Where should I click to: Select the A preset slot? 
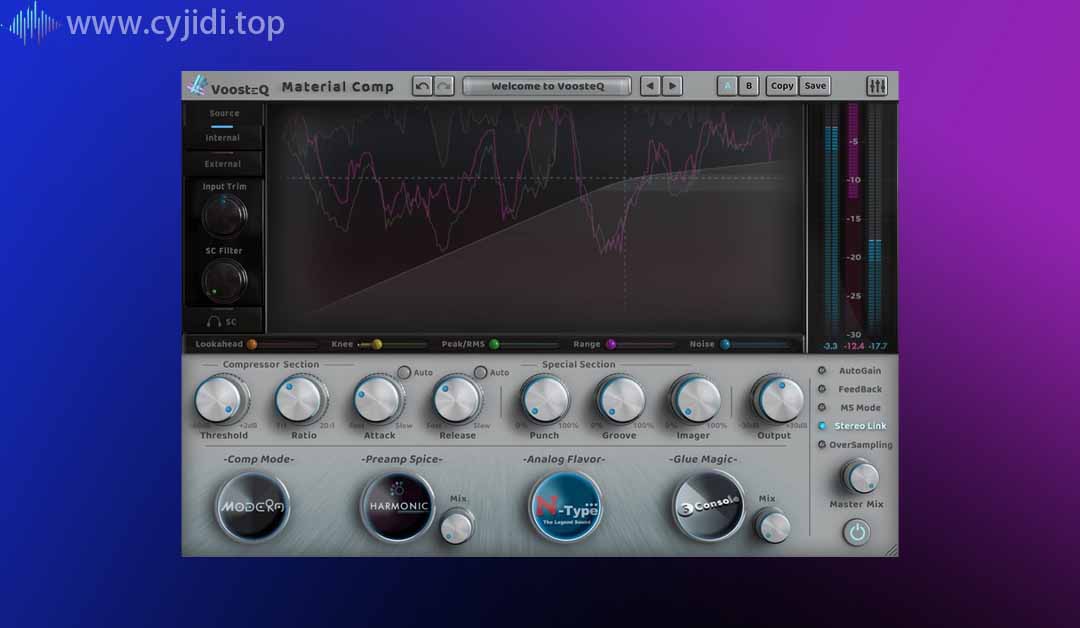727,86
